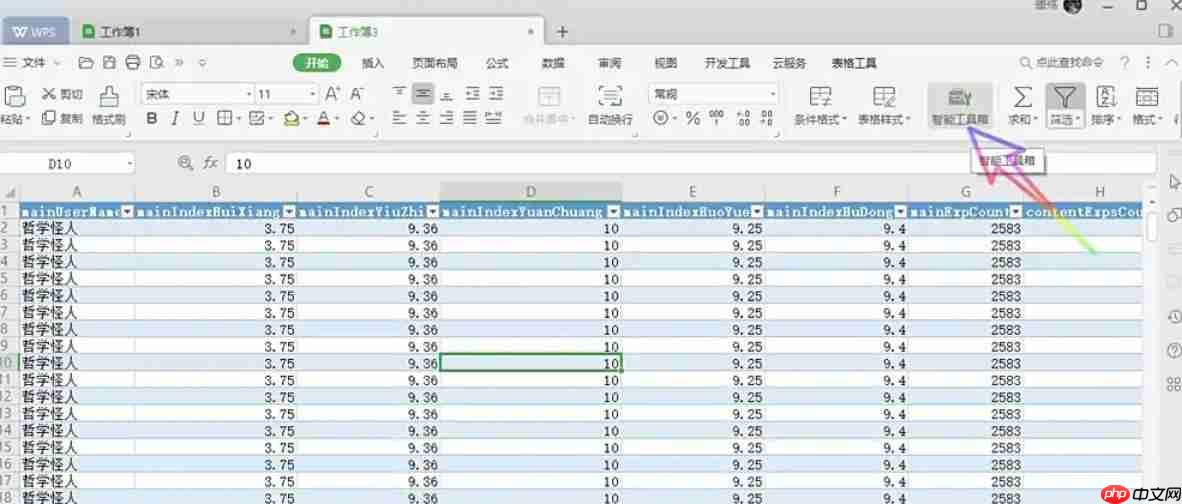The width and height of the screenshot is (1182, 504).
Task: Click the command search box 点此查找命令
Action: 1061,63
